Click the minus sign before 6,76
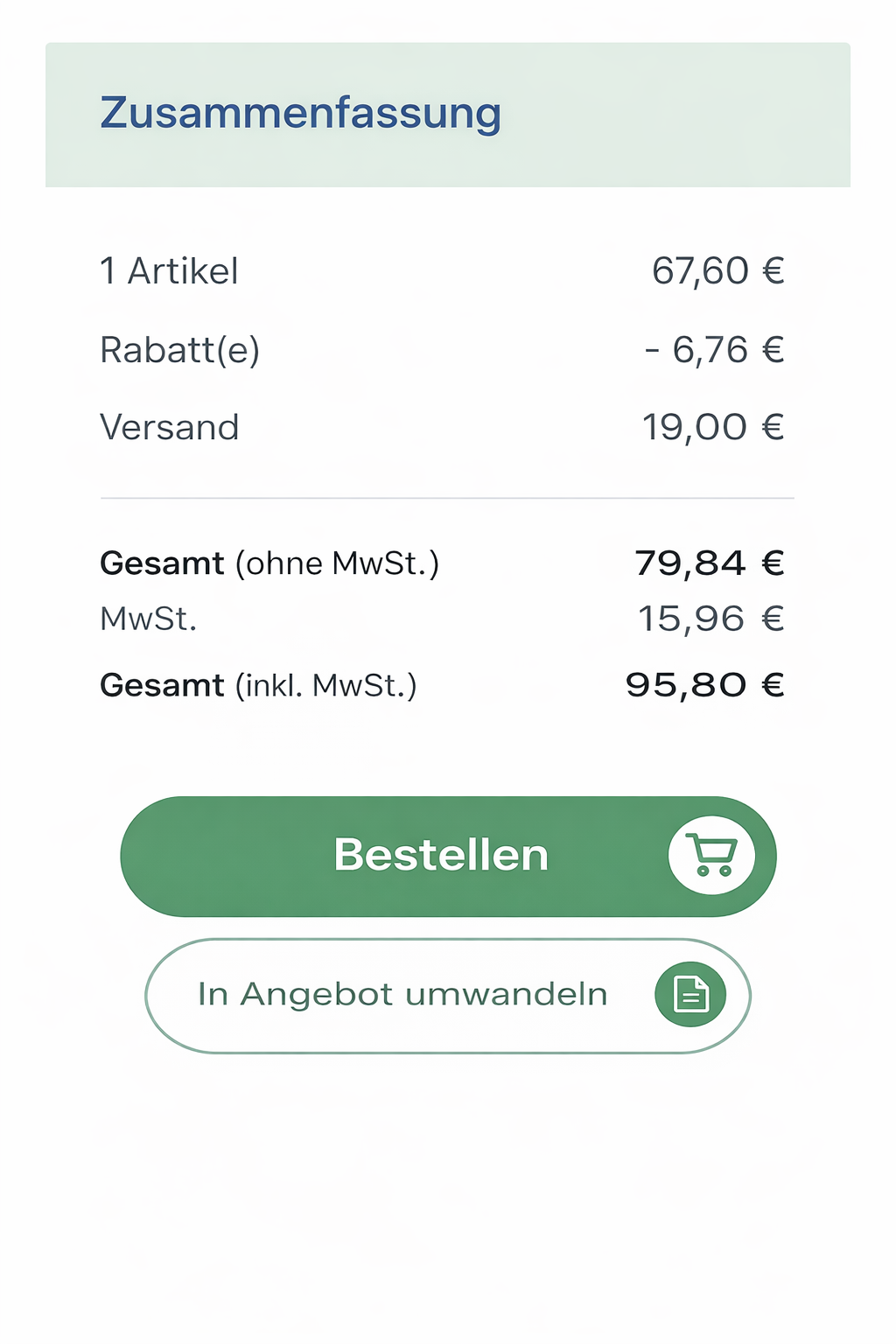The image size is (896, 1344). pos(652,351)
